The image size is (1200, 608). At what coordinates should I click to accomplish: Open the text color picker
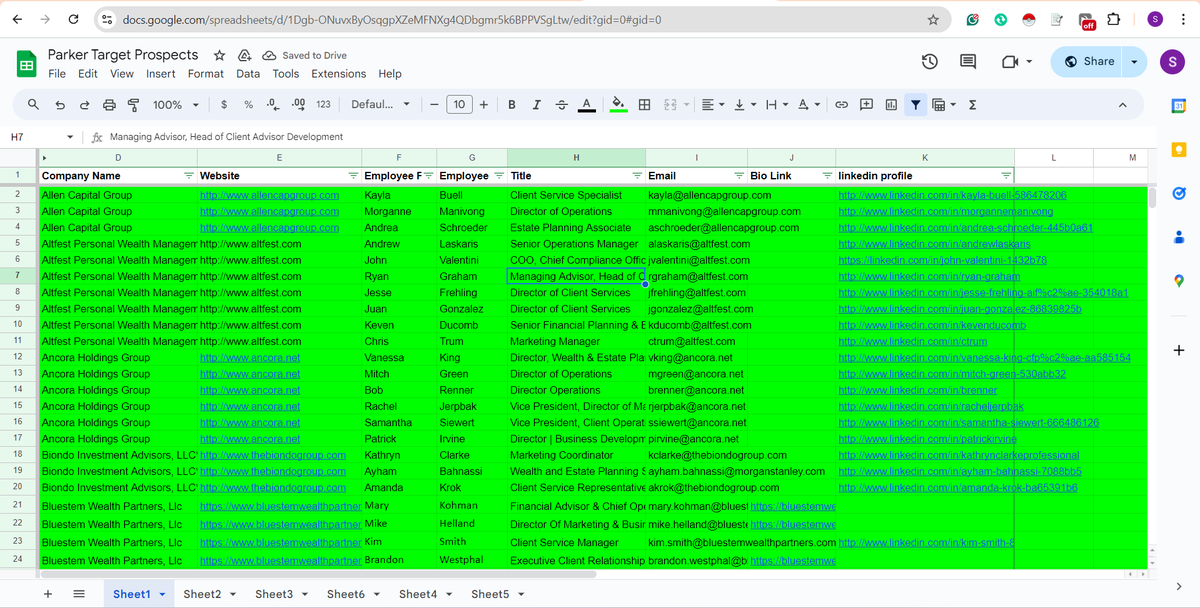click(x=587, y=104)
